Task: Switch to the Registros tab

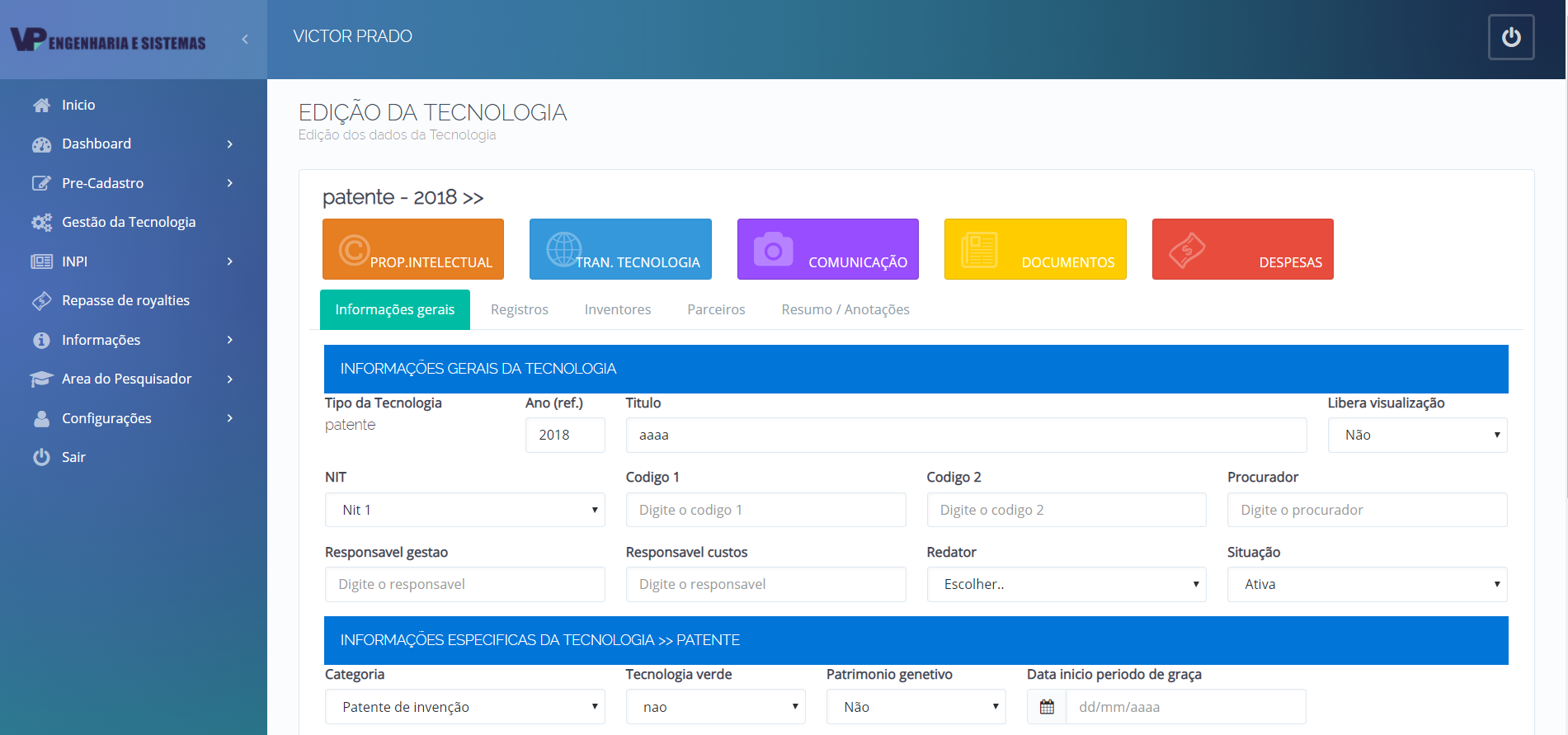Action: pyautogui.click(x=520, y=309)
